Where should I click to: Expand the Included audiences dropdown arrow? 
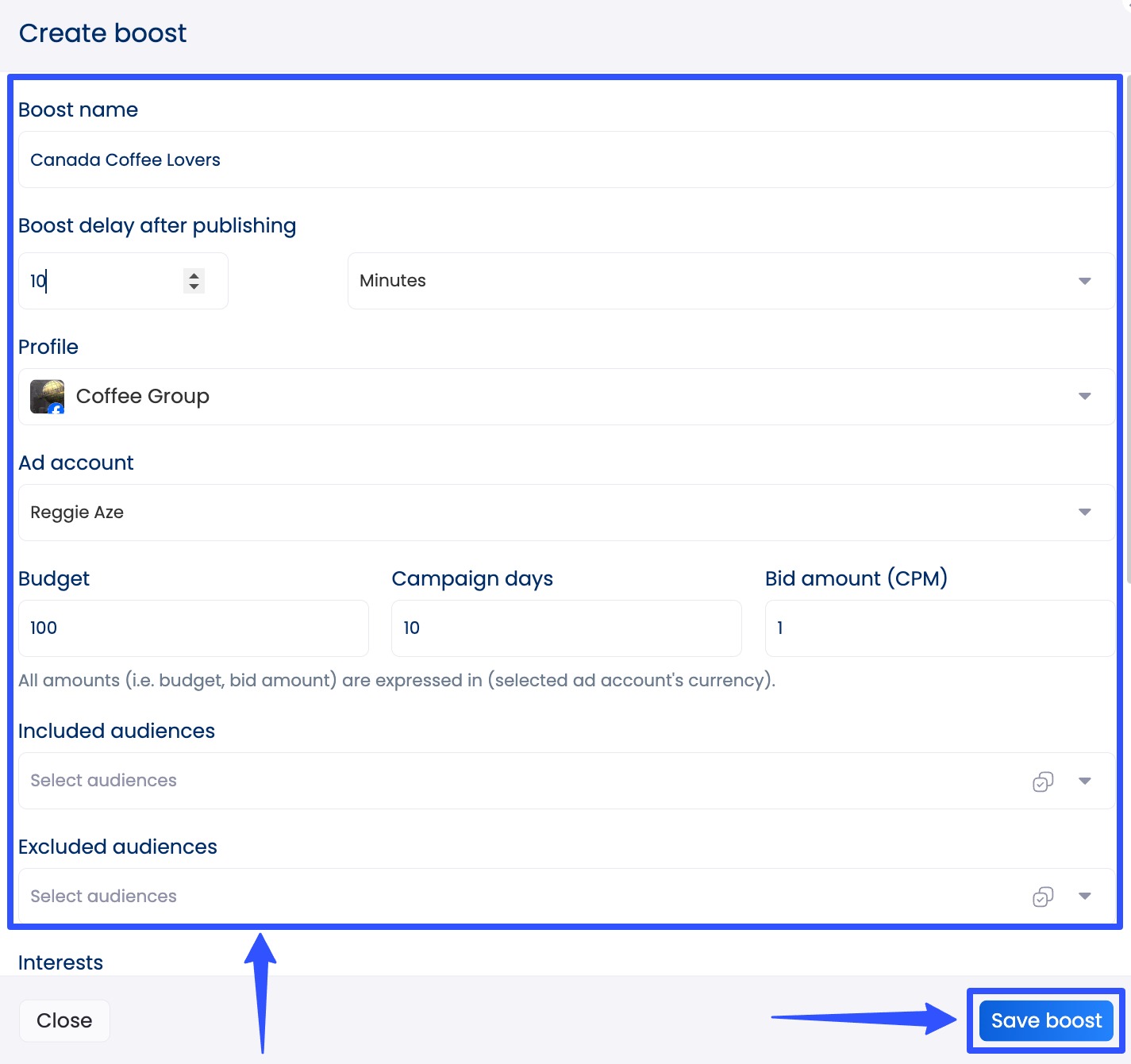tap(1085, 781)
